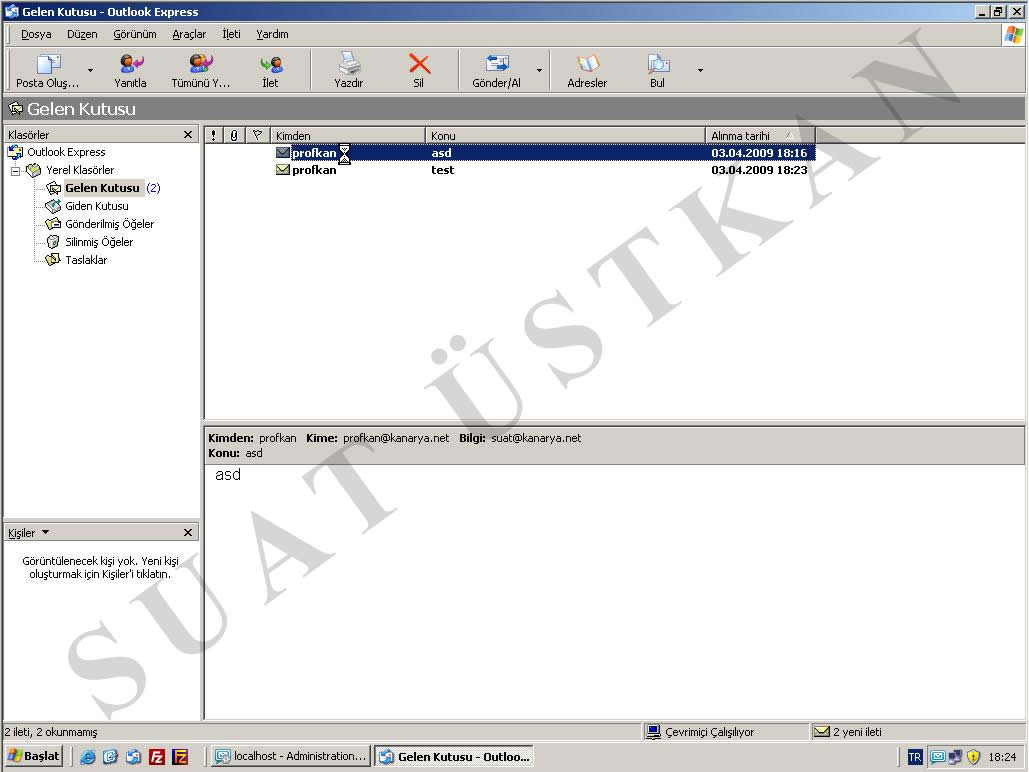Click Çevrimiçi Çalışıyor status indicator
1029x772 pixels.
[x=700, y=732]
